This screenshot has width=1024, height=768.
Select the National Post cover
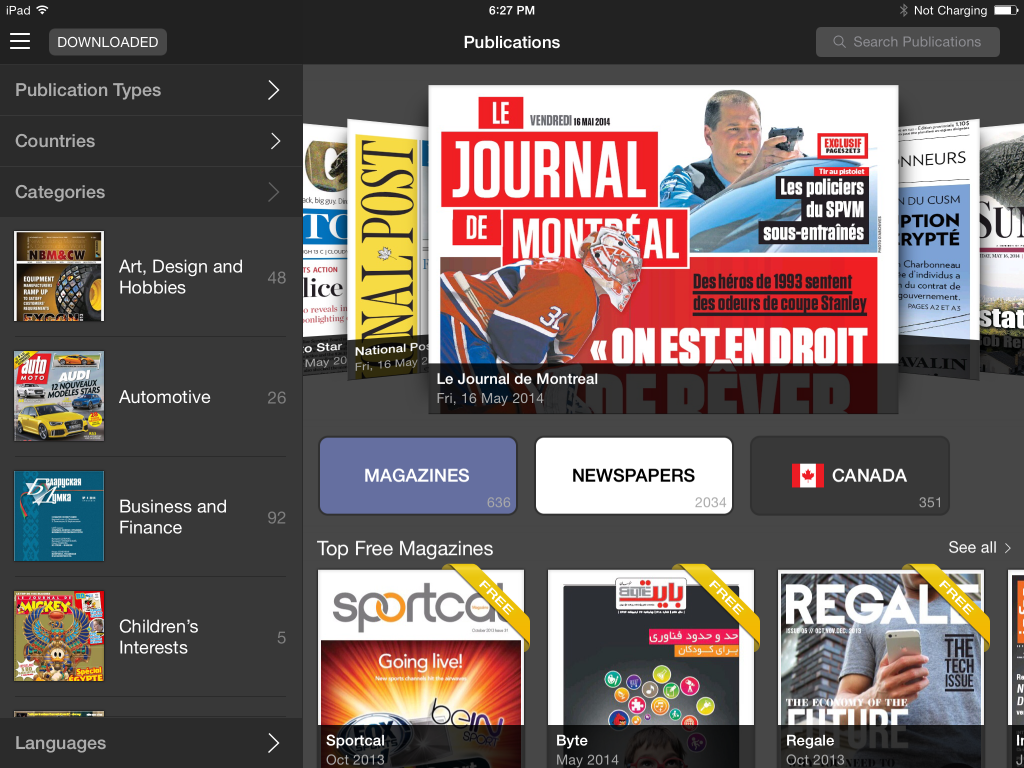click(x=387, y=248)
